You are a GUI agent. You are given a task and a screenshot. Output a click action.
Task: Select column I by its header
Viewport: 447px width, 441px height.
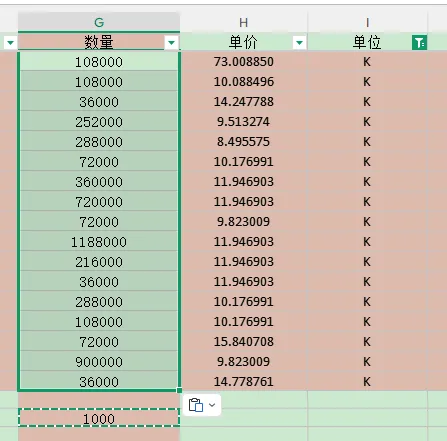click(367, 22)
